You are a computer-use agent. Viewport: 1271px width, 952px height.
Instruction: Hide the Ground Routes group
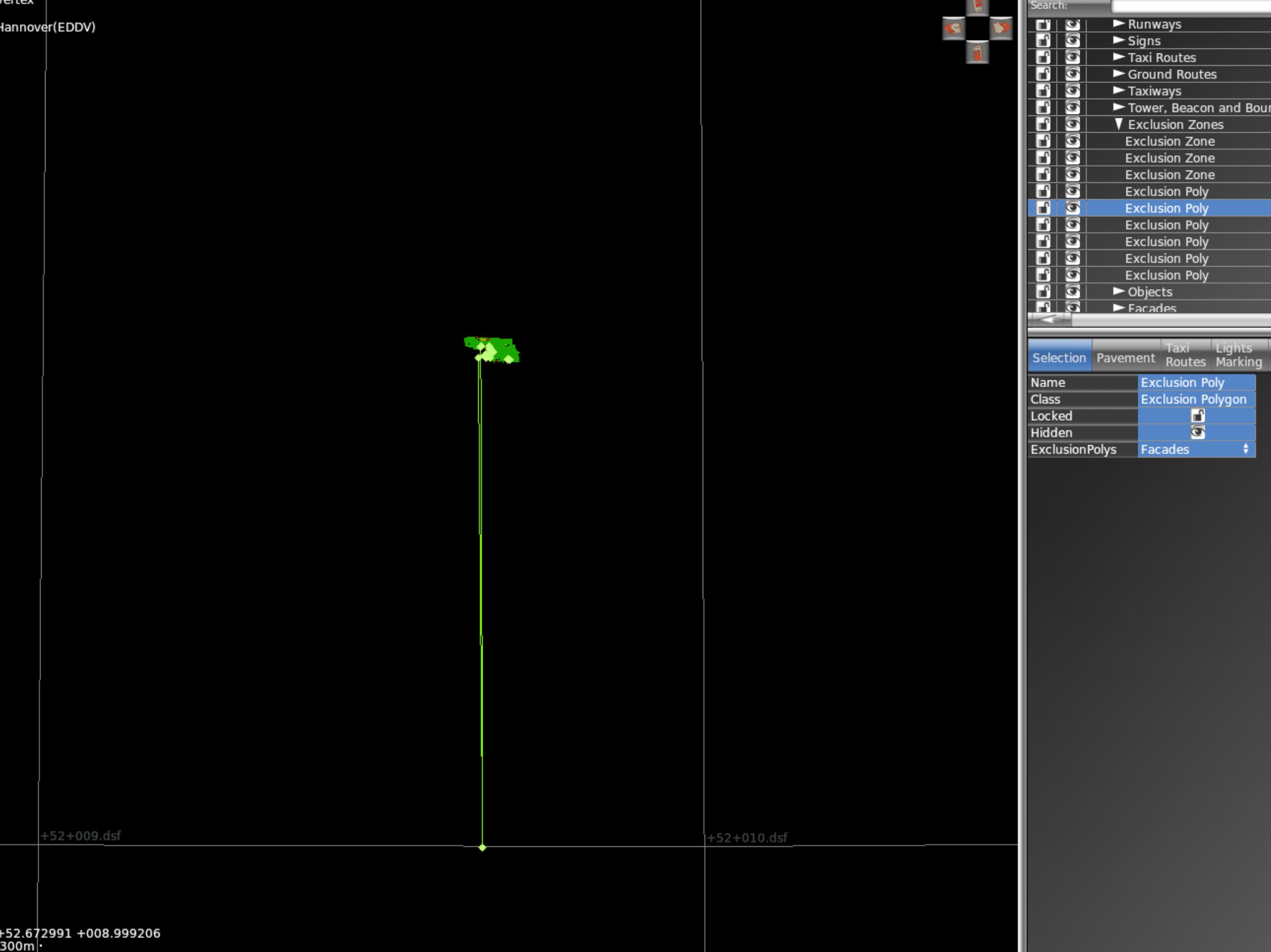click(x=1072, y=74)
